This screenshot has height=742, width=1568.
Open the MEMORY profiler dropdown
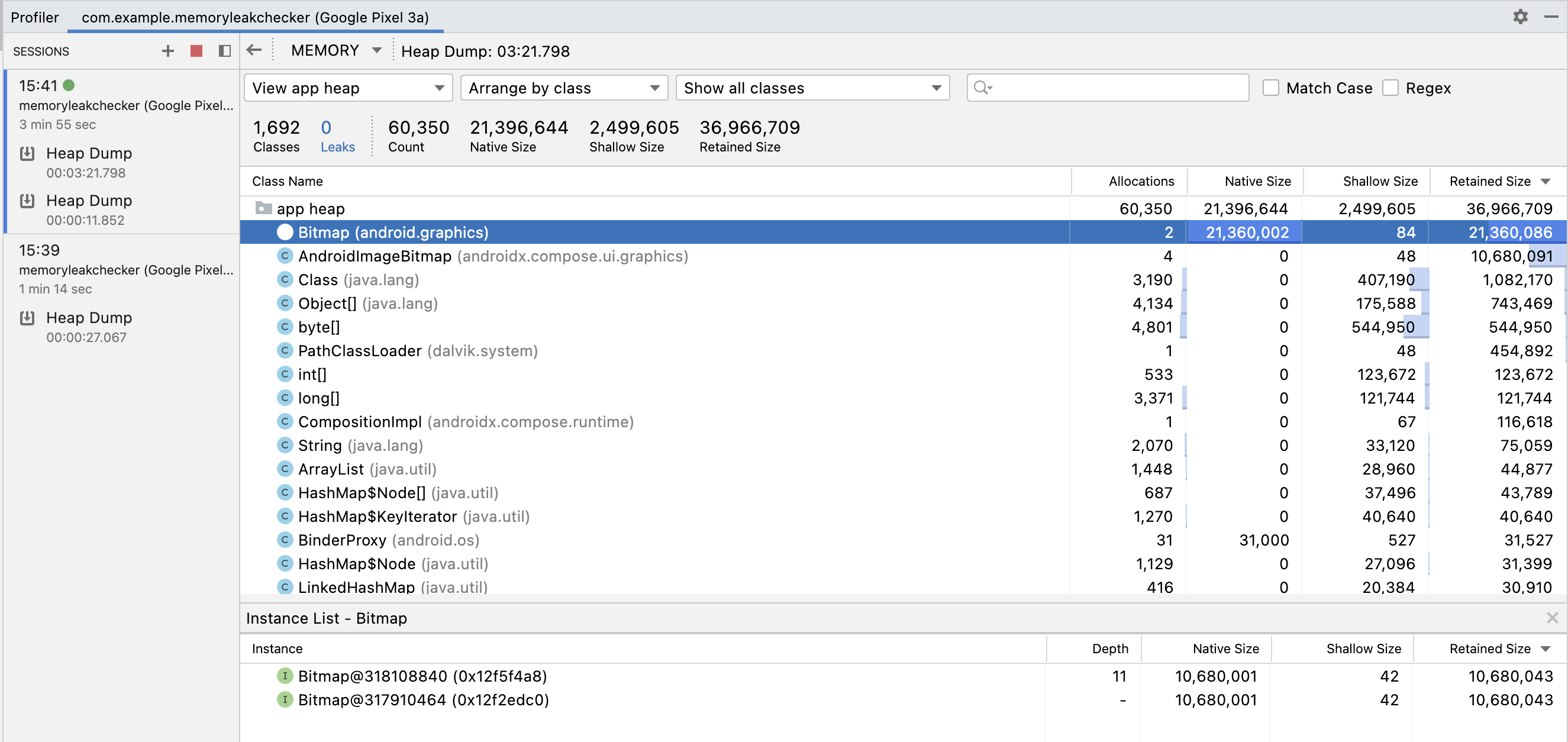pos(336,50)
